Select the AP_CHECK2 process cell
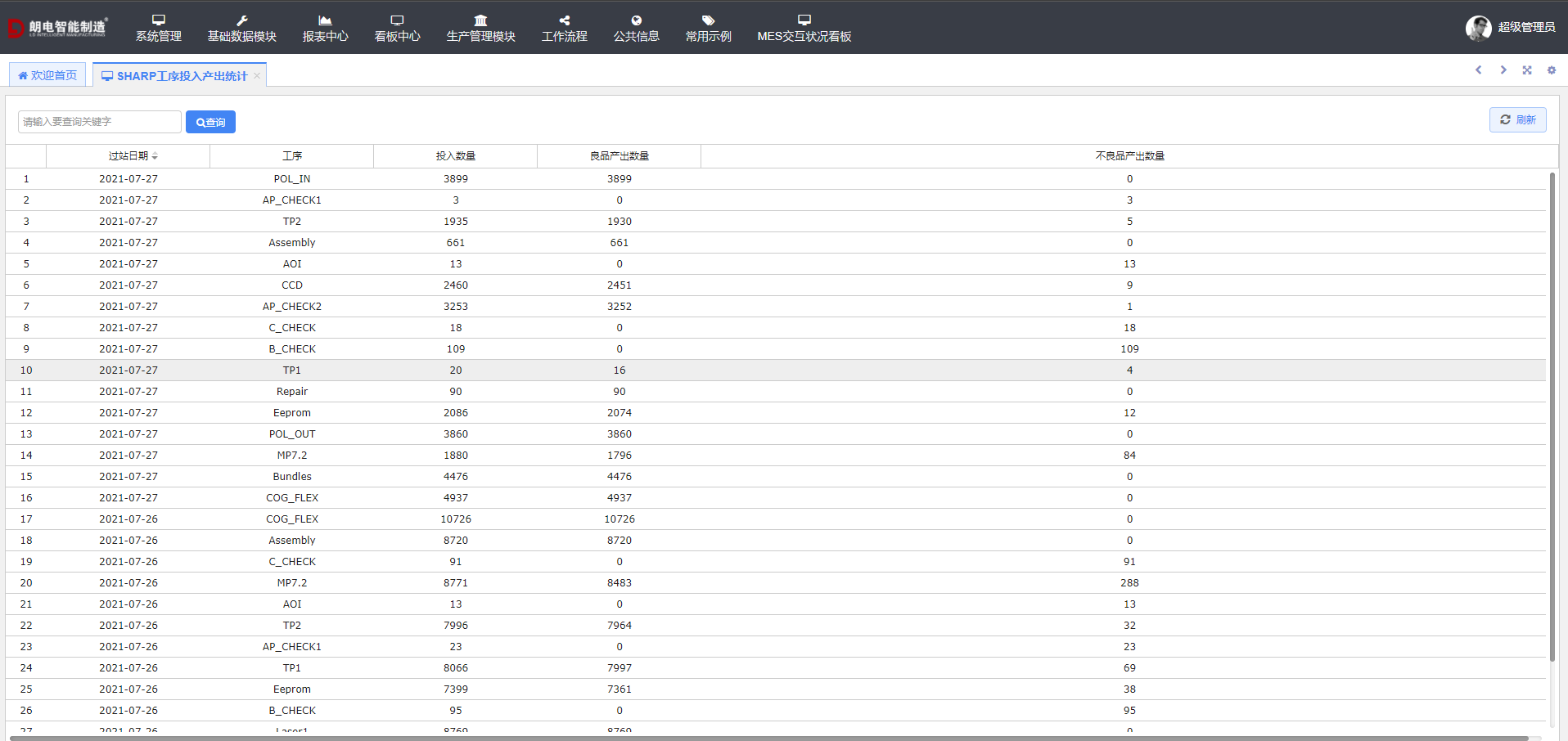Screen dimensions: 1568x741 click(292, 307)
